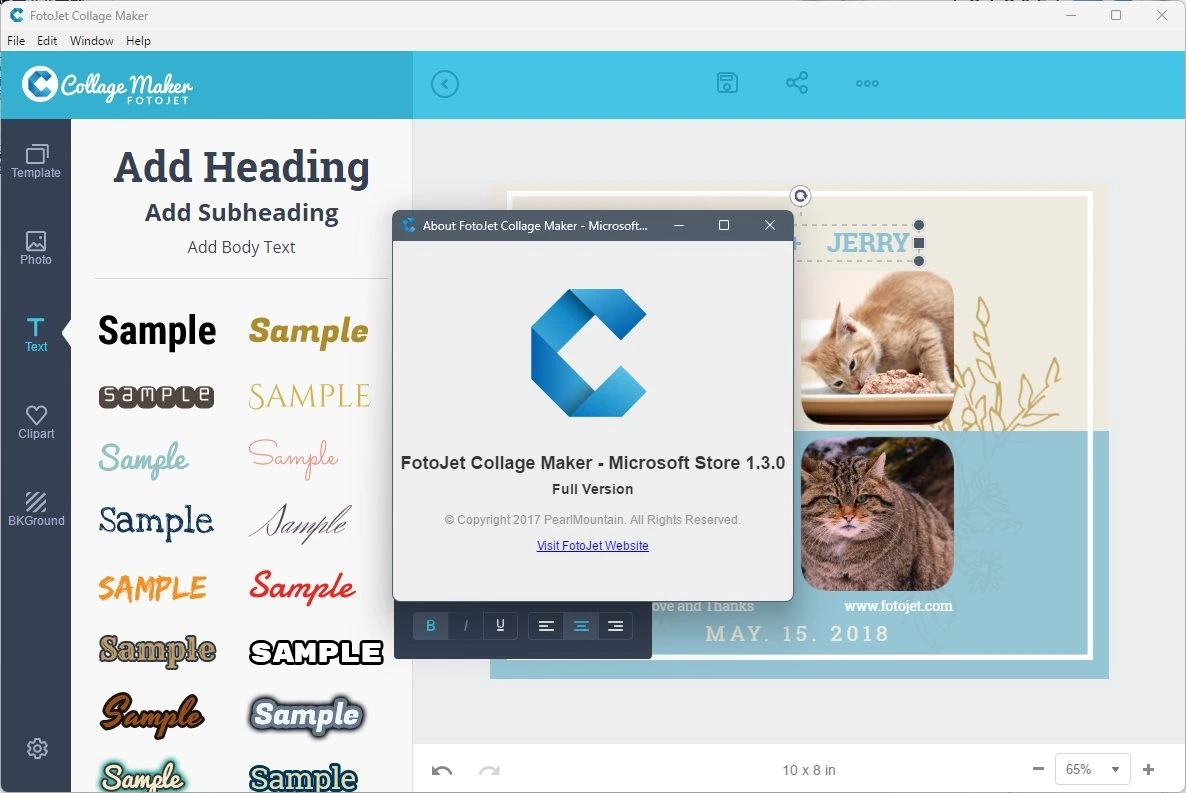
Task: Pick the black bold Sample text style
Action: tap(157, 331)
